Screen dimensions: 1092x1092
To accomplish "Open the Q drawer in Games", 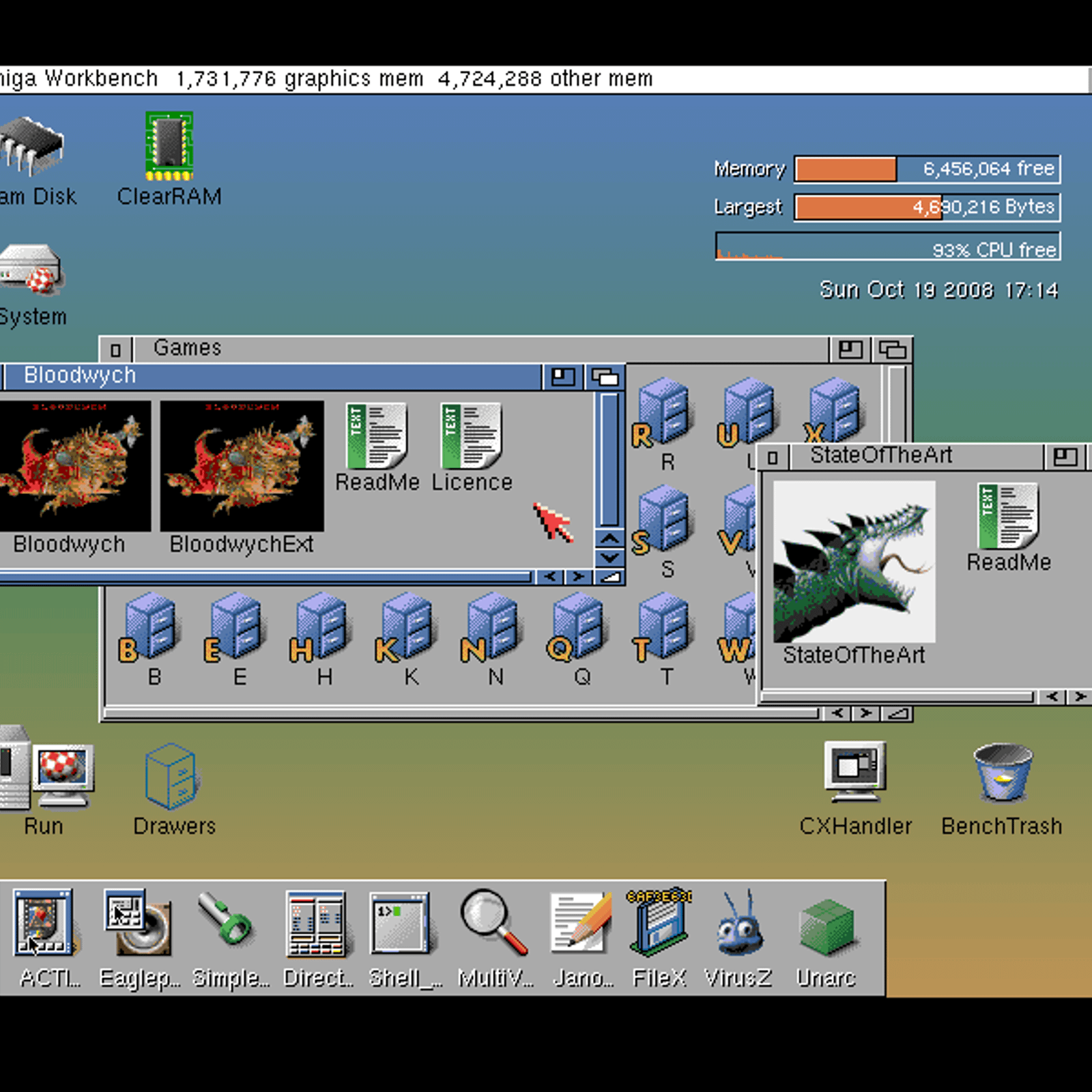I will (x=577, y=628).
